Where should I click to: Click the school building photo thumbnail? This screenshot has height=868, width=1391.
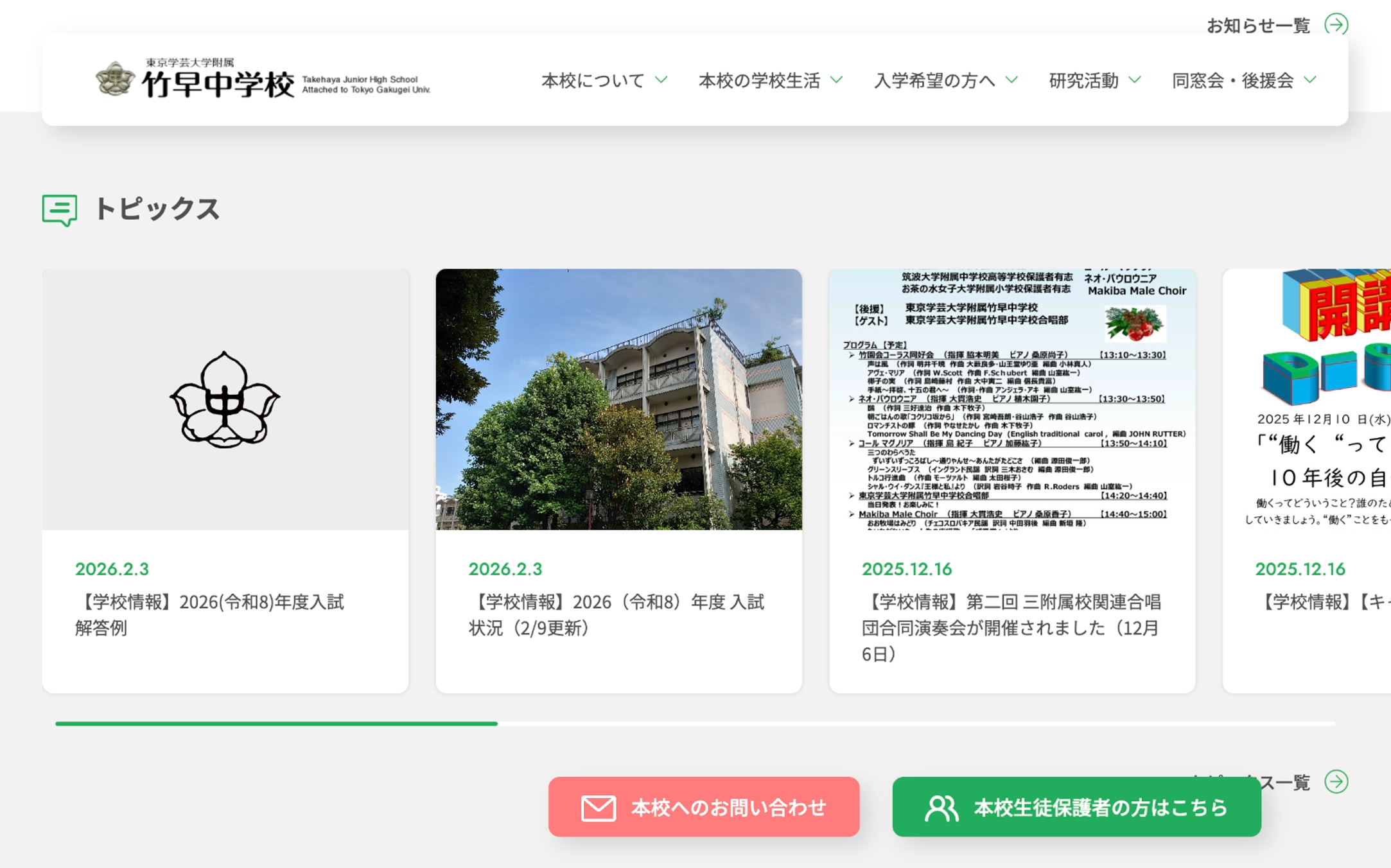coord(618,399)
